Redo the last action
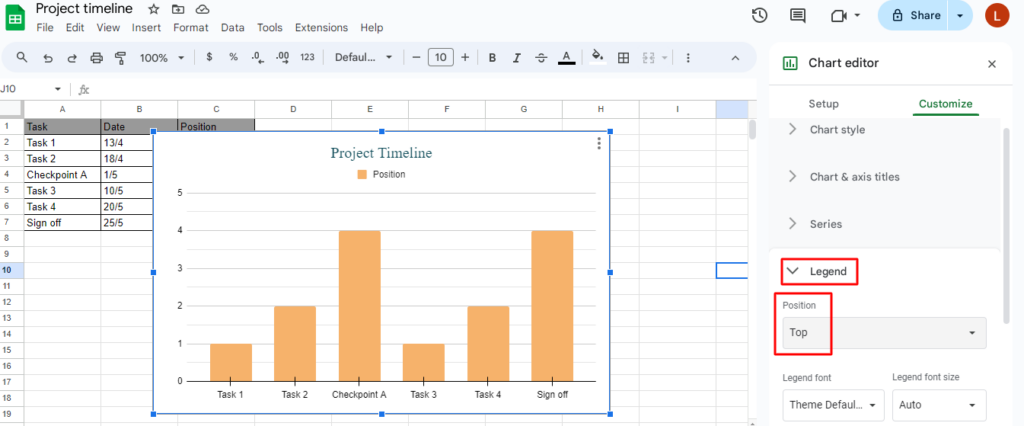This screenshot has width=1024, height=426. coord(72,58)
